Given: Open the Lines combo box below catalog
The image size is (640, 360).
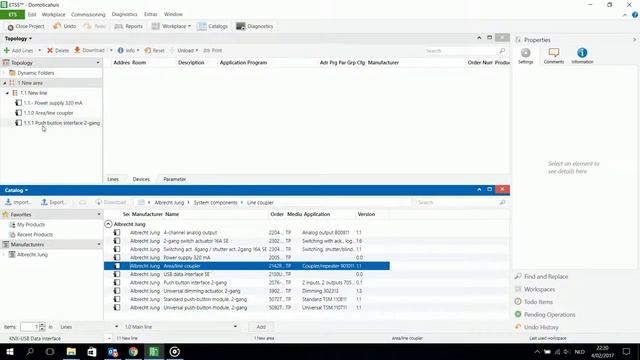Looking at the screenshot, I should click(89, 327).
